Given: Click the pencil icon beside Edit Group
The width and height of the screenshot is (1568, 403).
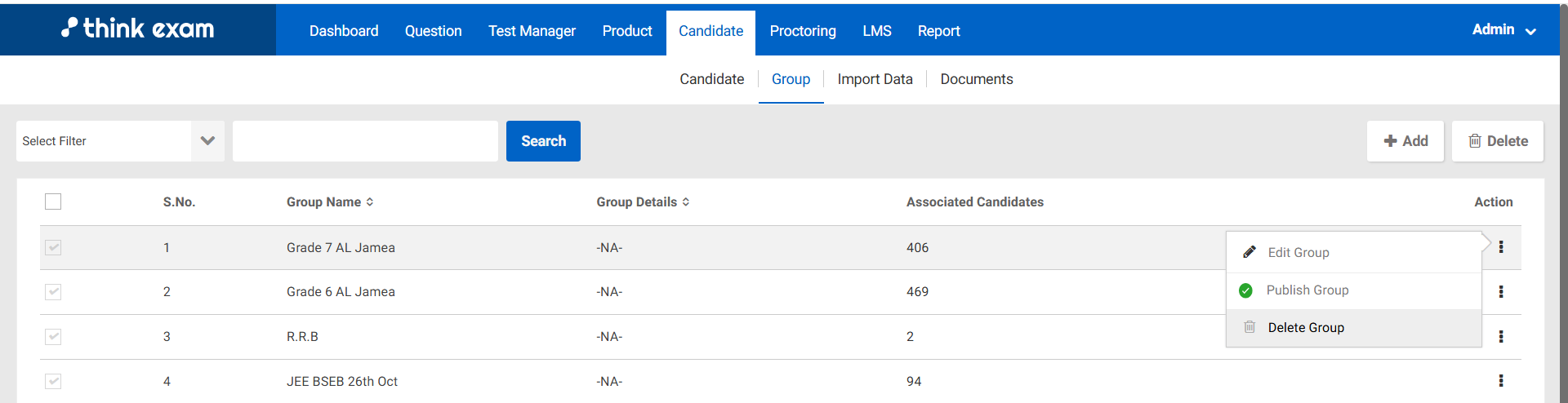Looking at the screenshot, I should (1249, 252).
